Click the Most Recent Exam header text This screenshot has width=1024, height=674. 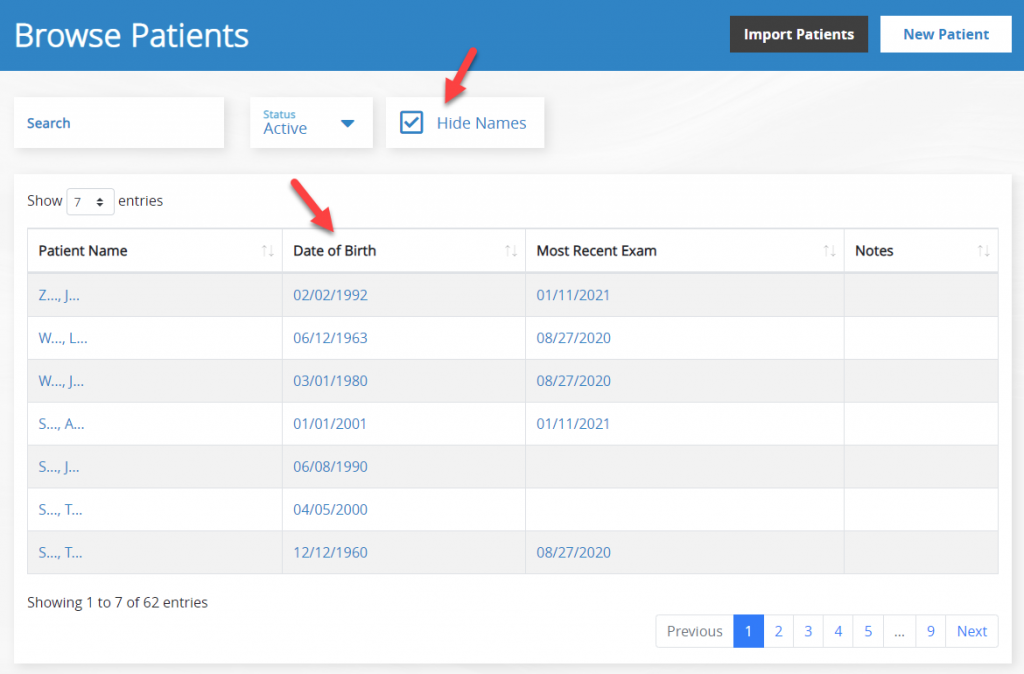click(596, 251)
